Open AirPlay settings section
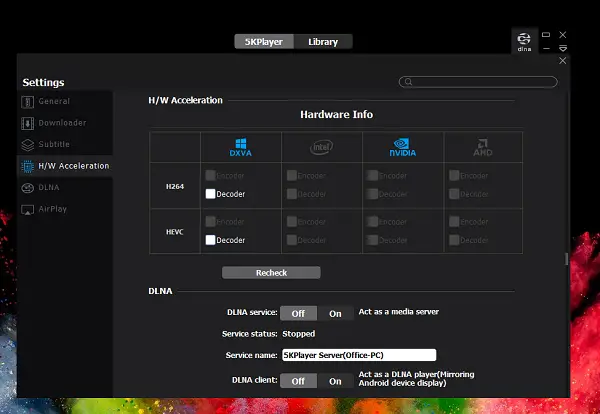The image size is (600, 414). pyautogui.click(x=65, y=209)
